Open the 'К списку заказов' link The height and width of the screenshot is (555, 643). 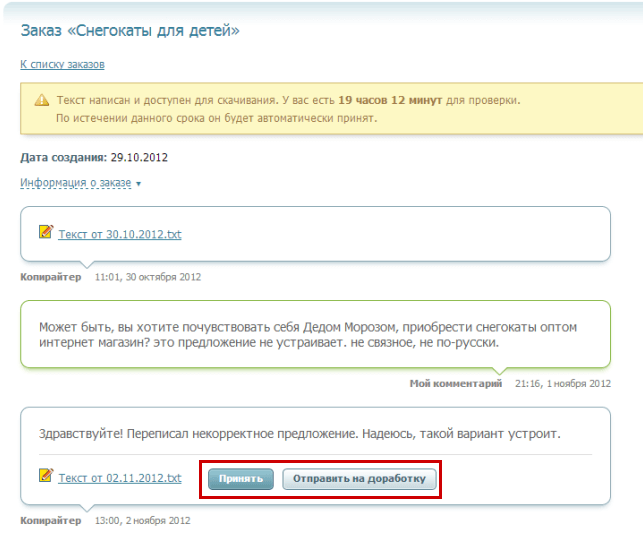coord(62,64)
